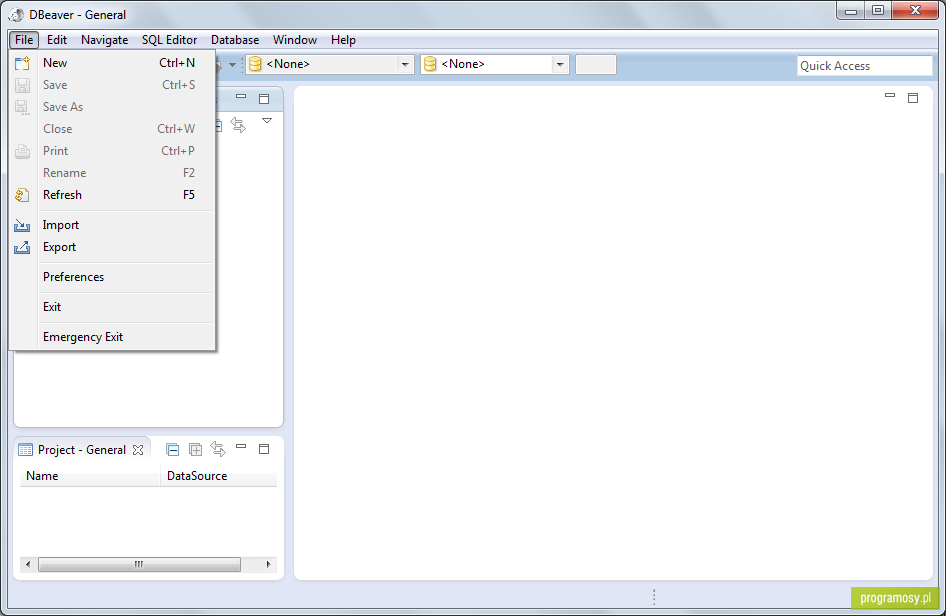Open the second <None> database dropdown
The width and height of the screenshot is (946, 616).
[x=560, y=64]
